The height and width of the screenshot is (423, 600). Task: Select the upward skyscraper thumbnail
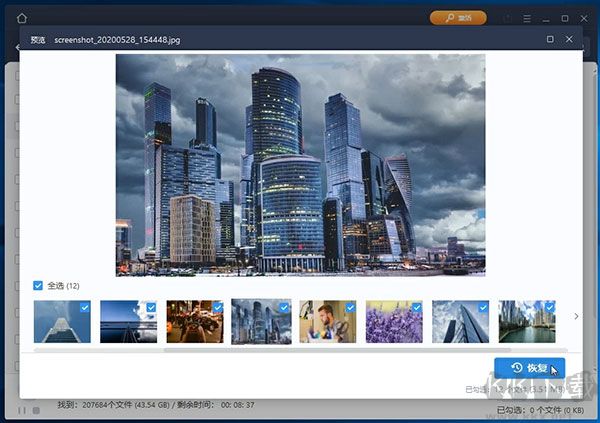(x=61, y=322)
